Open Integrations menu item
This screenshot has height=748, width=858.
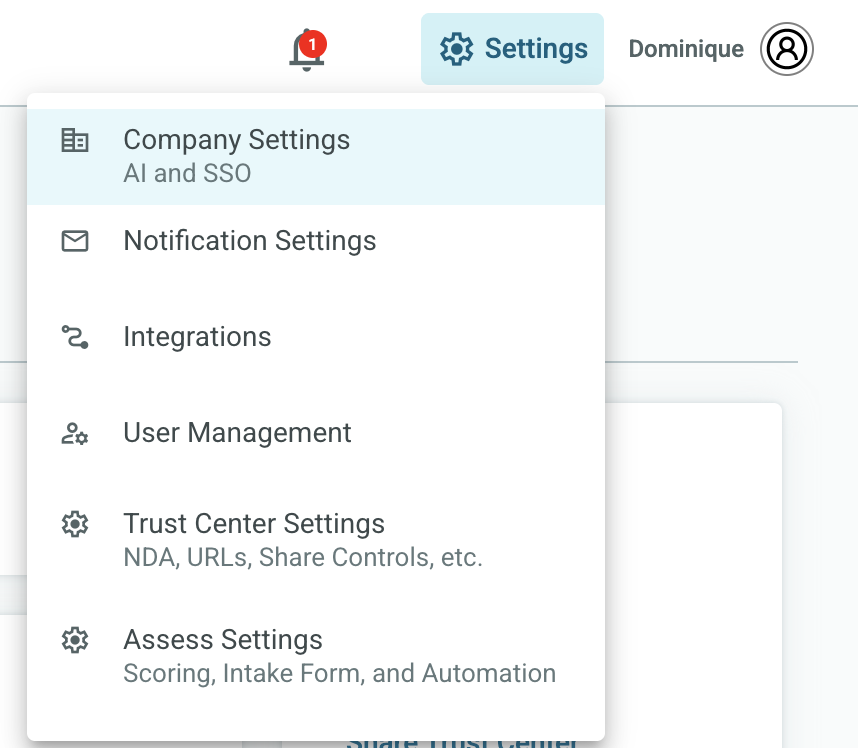pos(316,337)
